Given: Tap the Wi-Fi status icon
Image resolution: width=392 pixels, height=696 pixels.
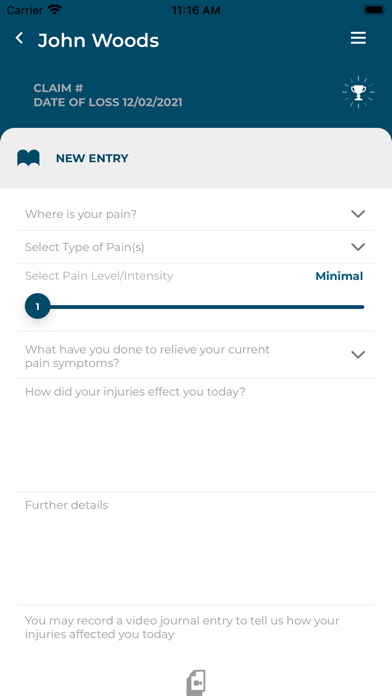Looking at the screenshot, I should pos(55,9).
